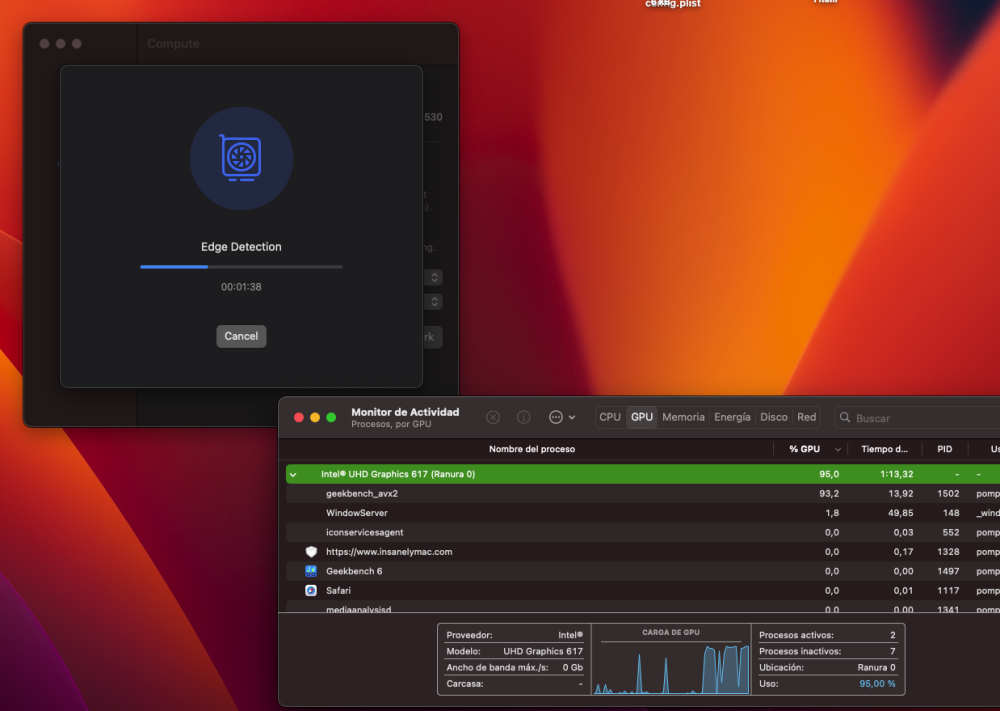Sort by the % GPU column header

pyautogui.click(x=811, y=449)
